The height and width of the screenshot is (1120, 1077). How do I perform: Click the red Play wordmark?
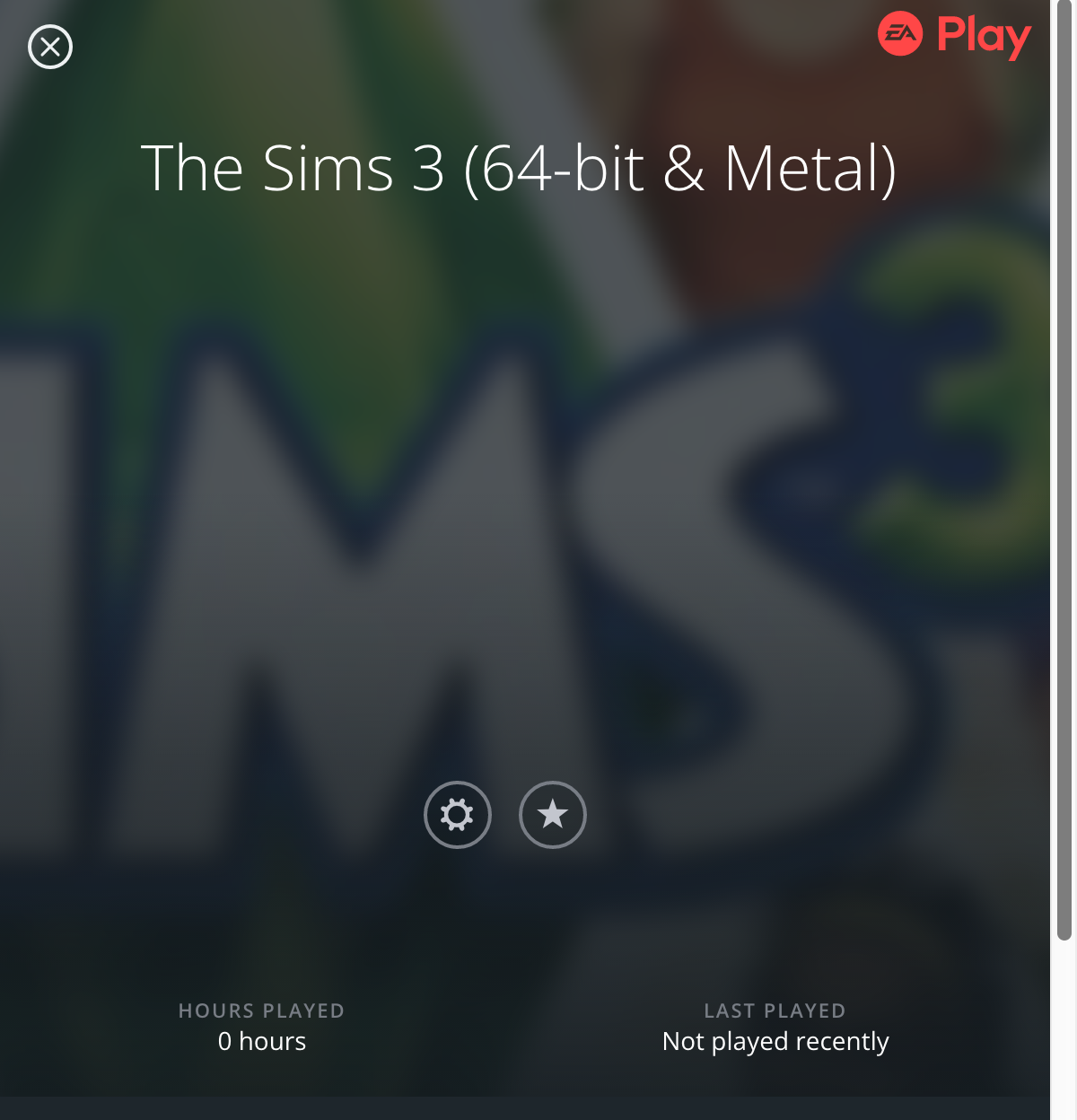(984, 37)
